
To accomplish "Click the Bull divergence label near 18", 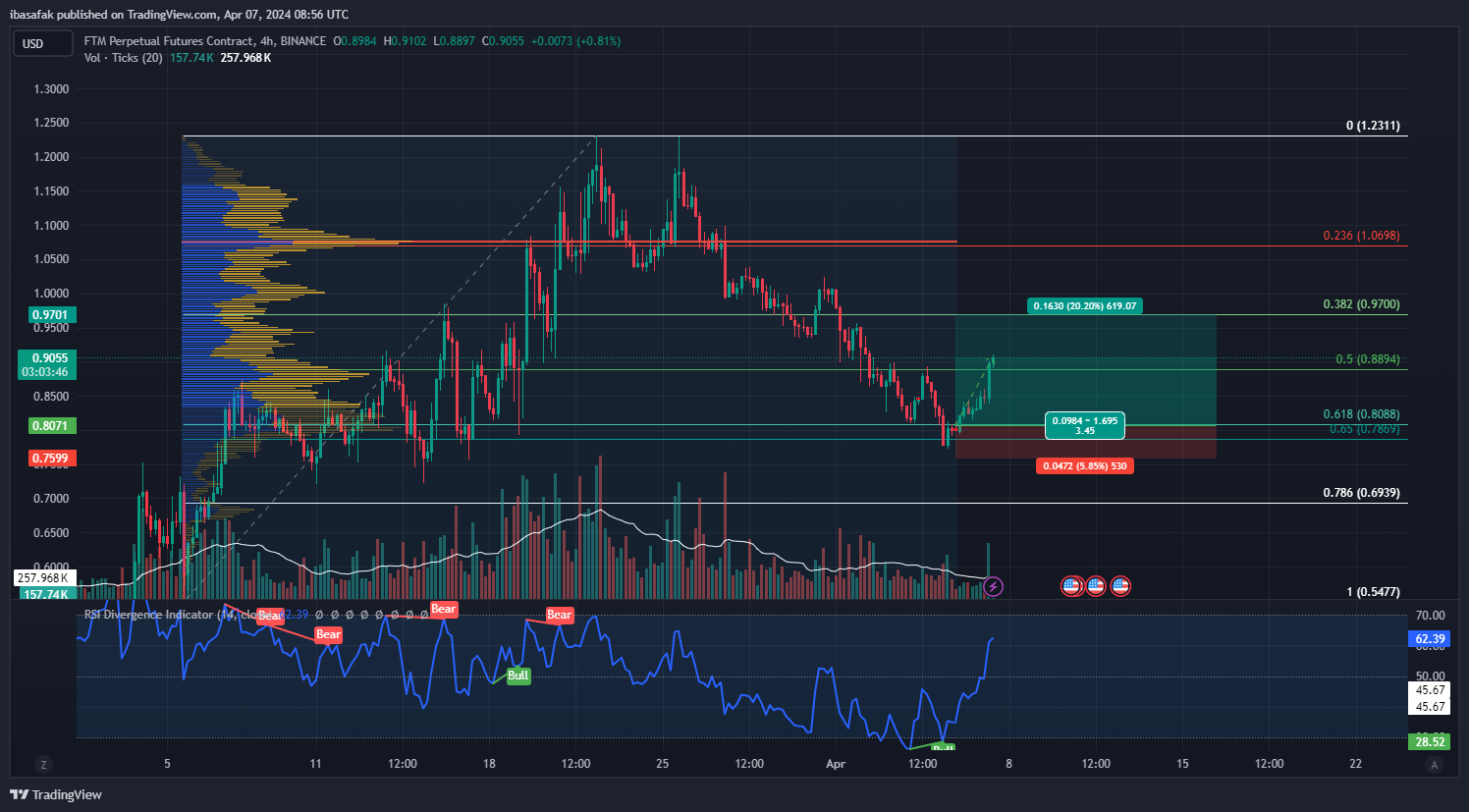I will click(517, 676).
